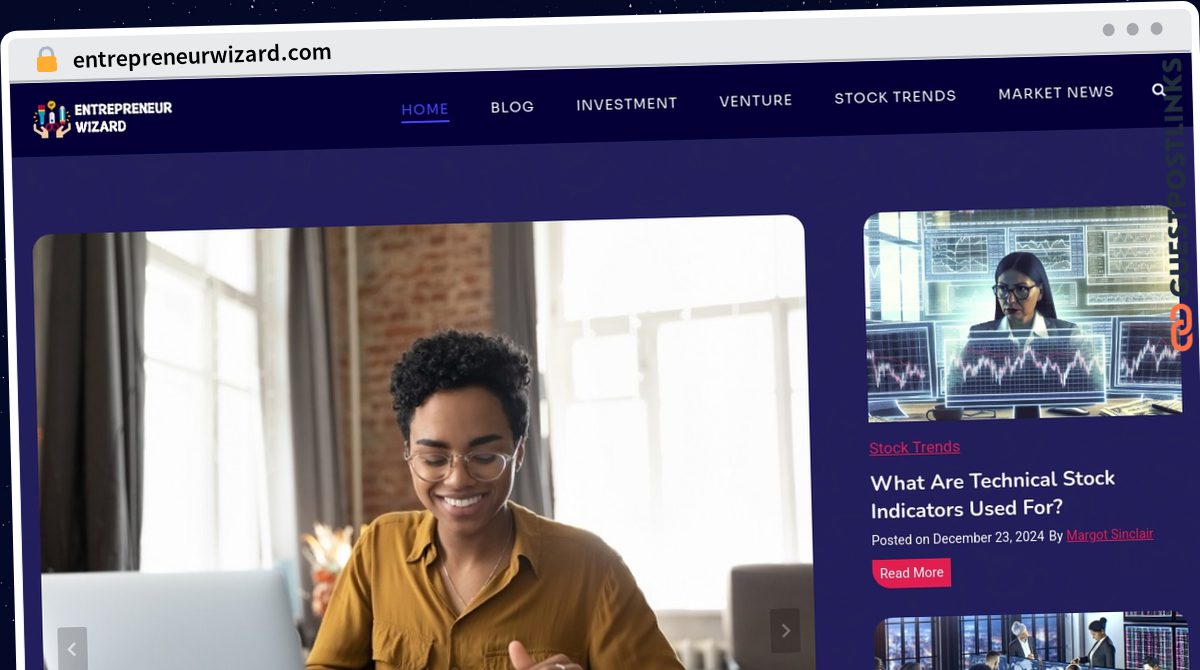Screen dimensions: 1200x670
Task: Open article What Are Technical Stock Indicators
Action: [993, 494]
